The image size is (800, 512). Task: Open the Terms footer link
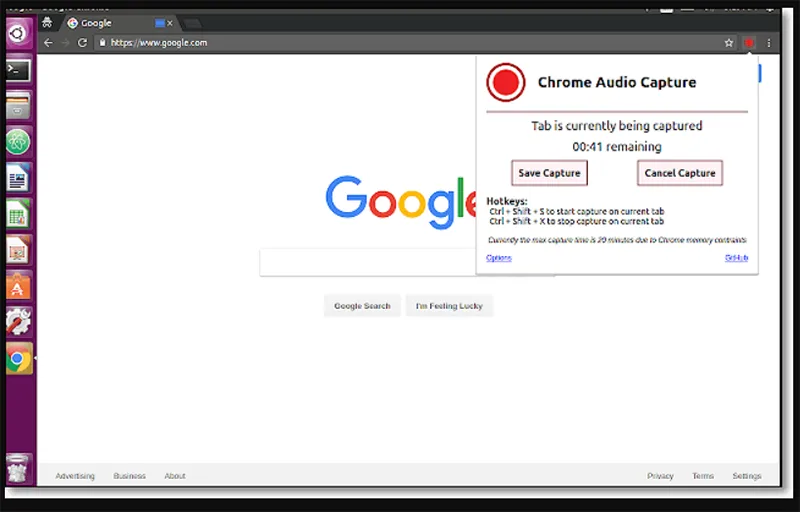703,476
